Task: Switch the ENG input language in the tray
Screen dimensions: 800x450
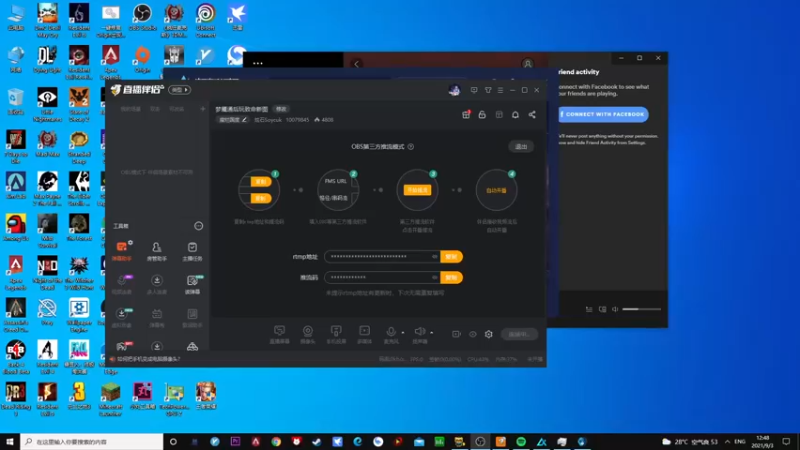Action: [740, 441]
